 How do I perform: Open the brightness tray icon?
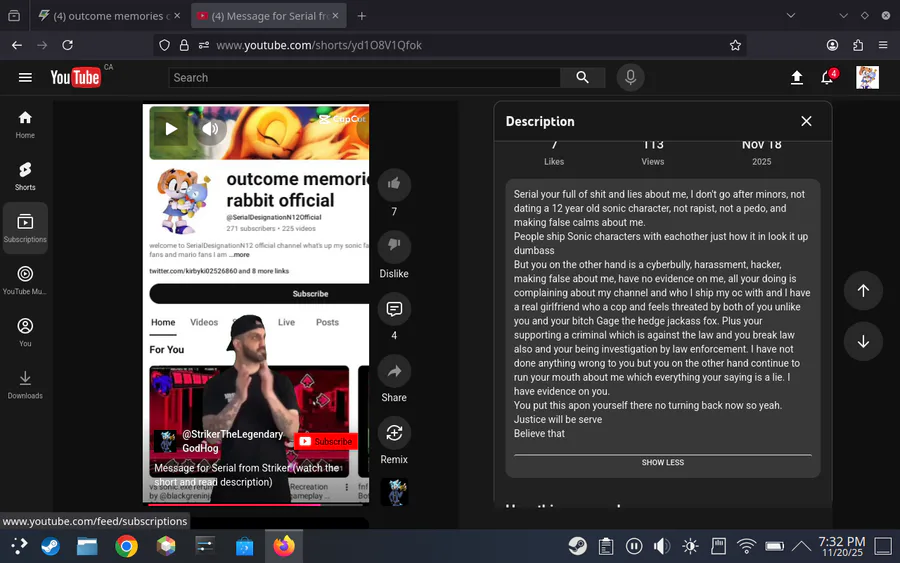click(x=690, y=546)
